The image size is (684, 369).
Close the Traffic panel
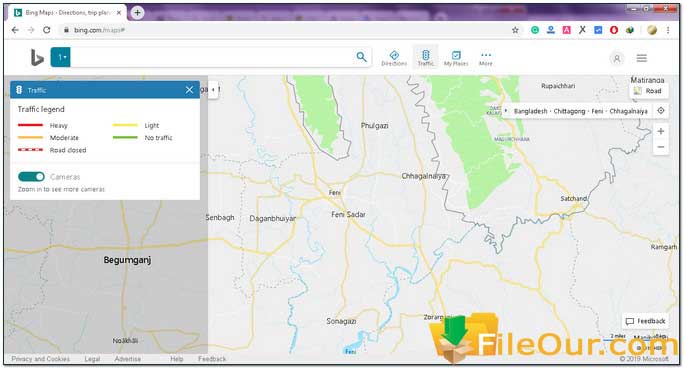(x=189, y=90)
